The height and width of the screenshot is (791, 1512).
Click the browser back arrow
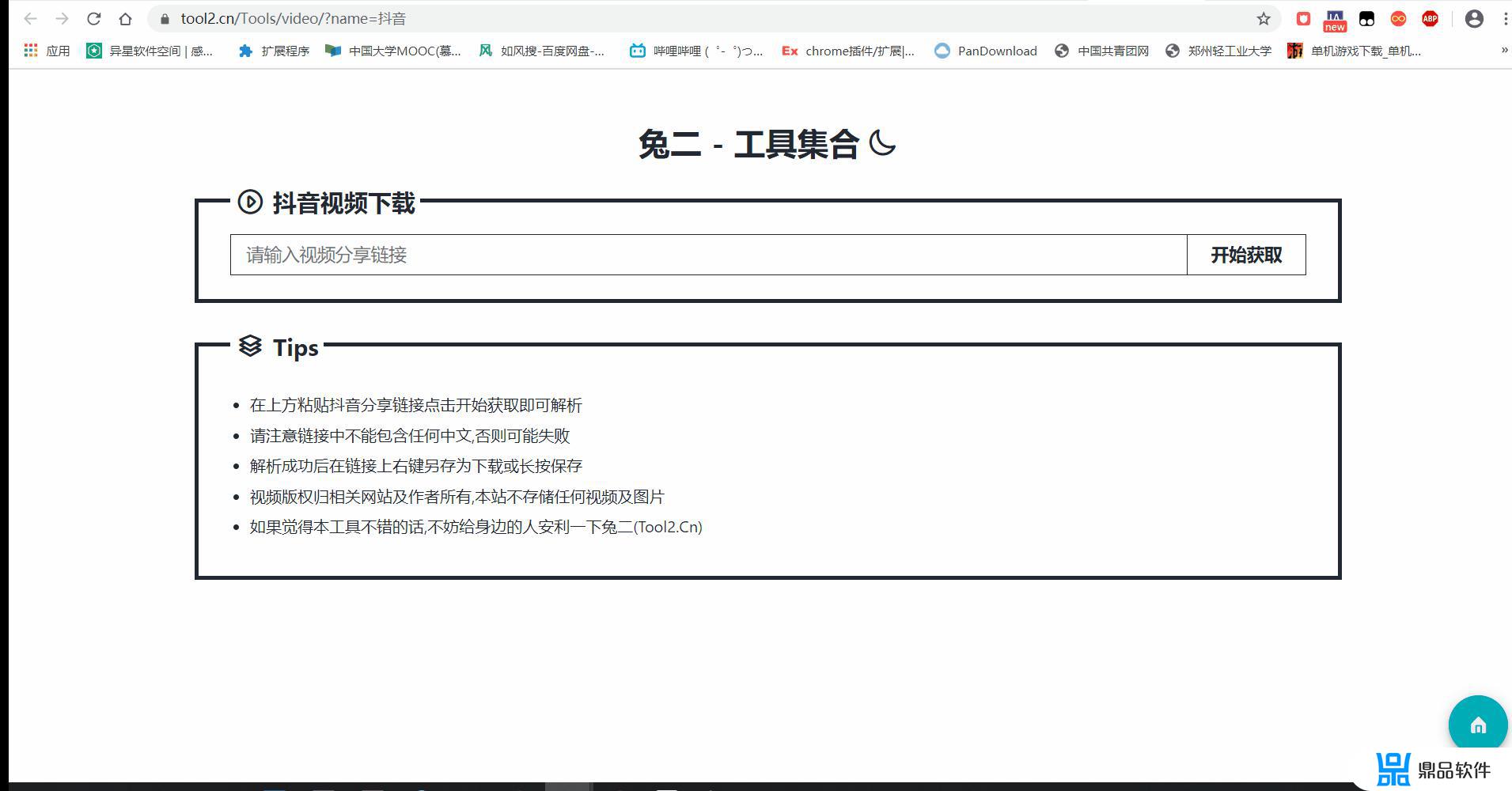click(x=30, y=18)
